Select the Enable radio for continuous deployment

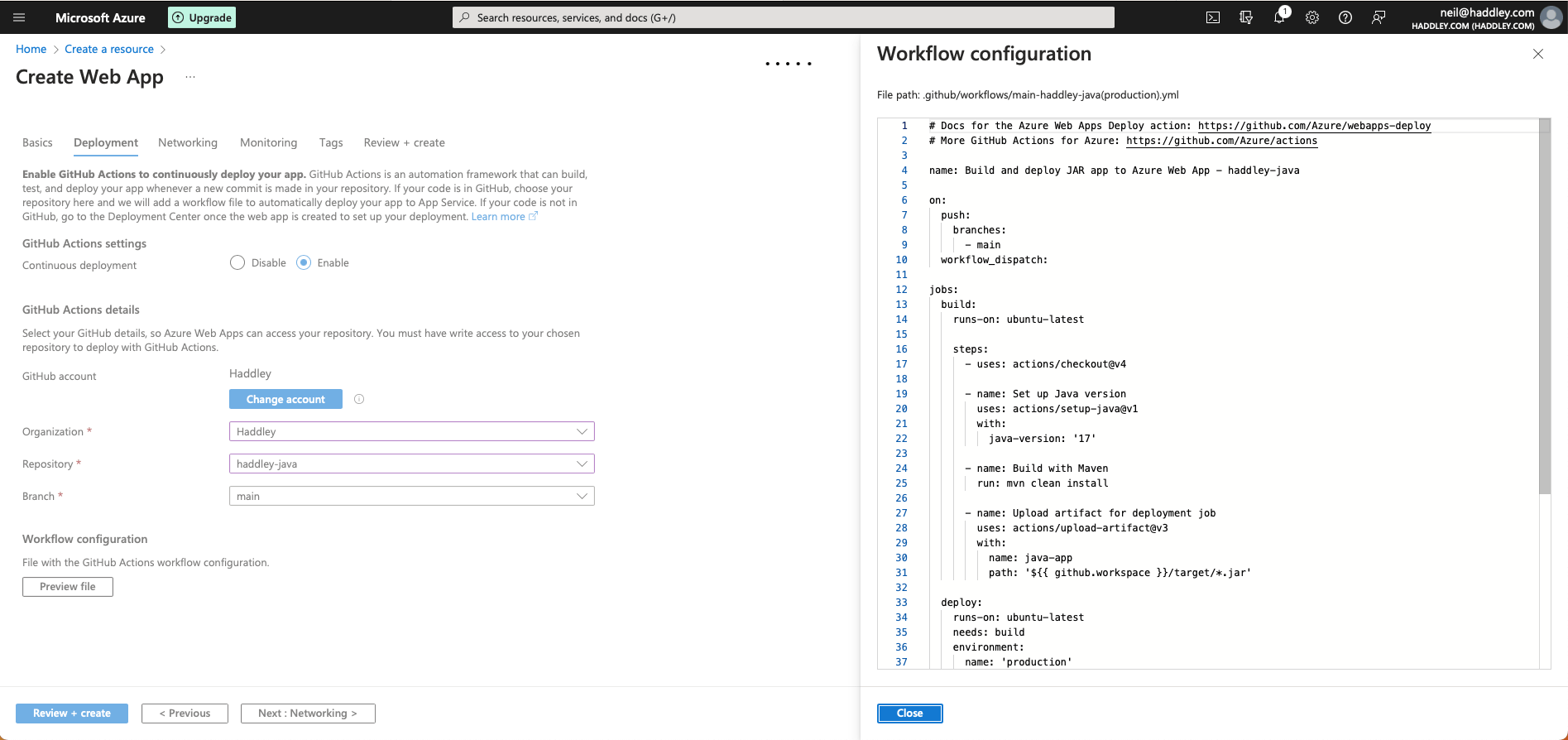(x=304, y=262)
